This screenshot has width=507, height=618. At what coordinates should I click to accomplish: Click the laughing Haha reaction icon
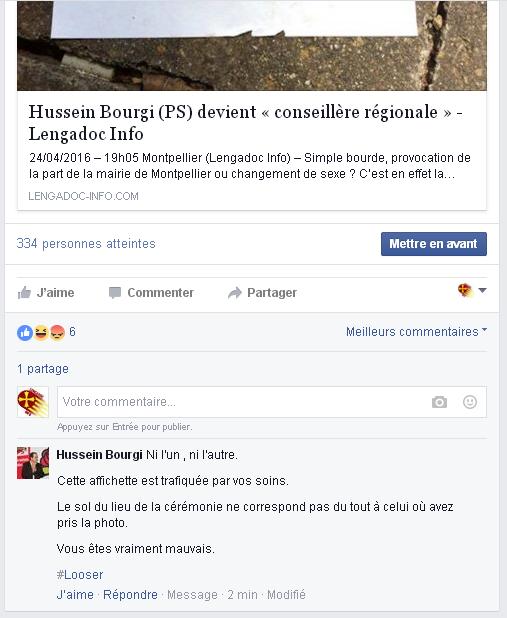(41, 333)
